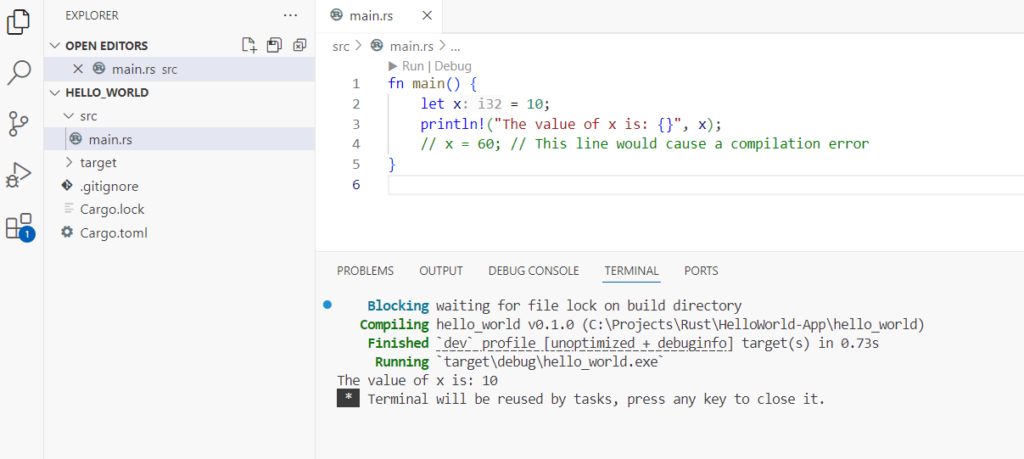Click the breadcrumb ellipsis segment
This screenshot has width=1024, height=459.
tap(456, 46)
